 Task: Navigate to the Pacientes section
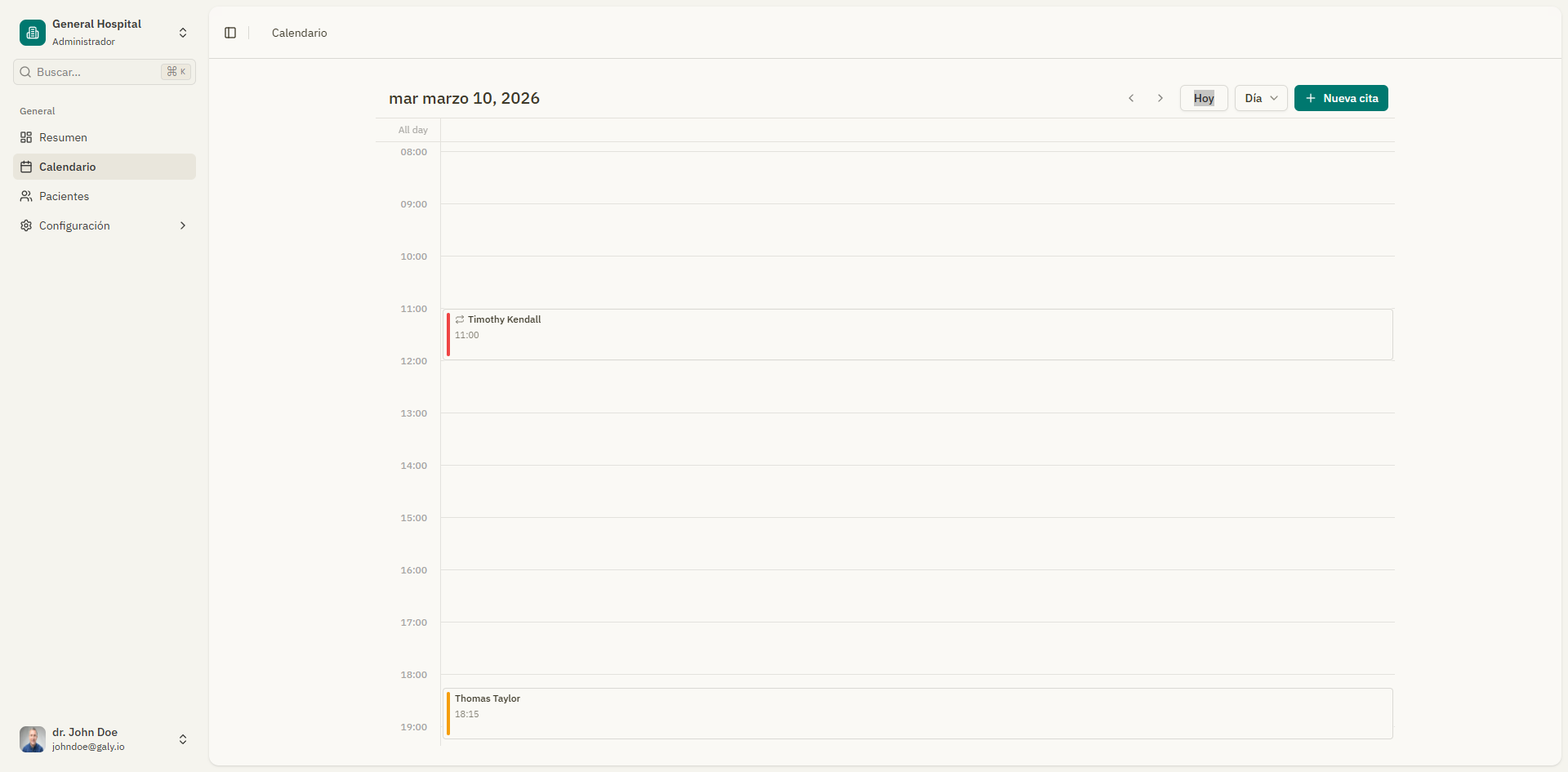click(x=65, y=196)
